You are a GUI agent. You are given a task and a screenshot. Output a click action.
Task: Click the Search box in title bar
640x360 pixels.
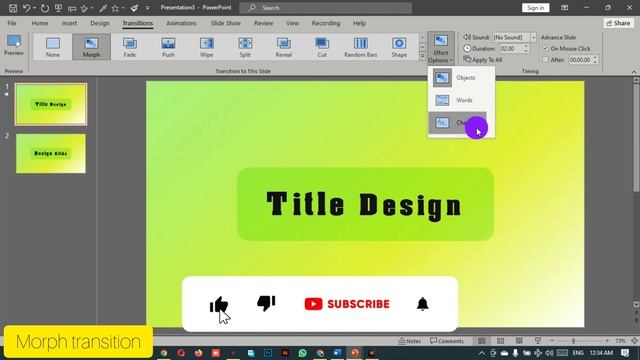click(325, 8)
